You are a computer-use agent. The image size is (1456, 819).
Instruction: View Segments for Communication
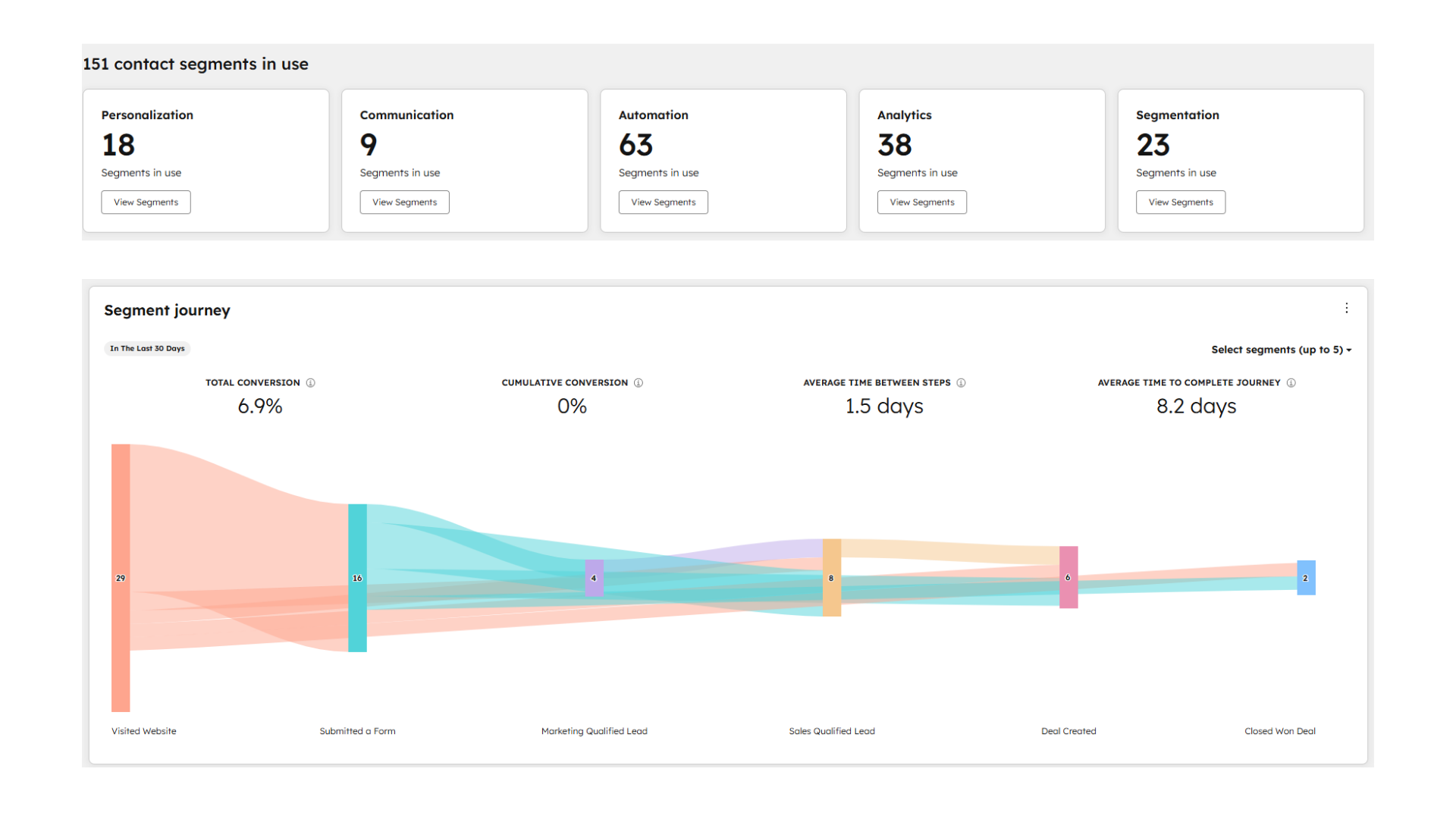click(404, 202)
